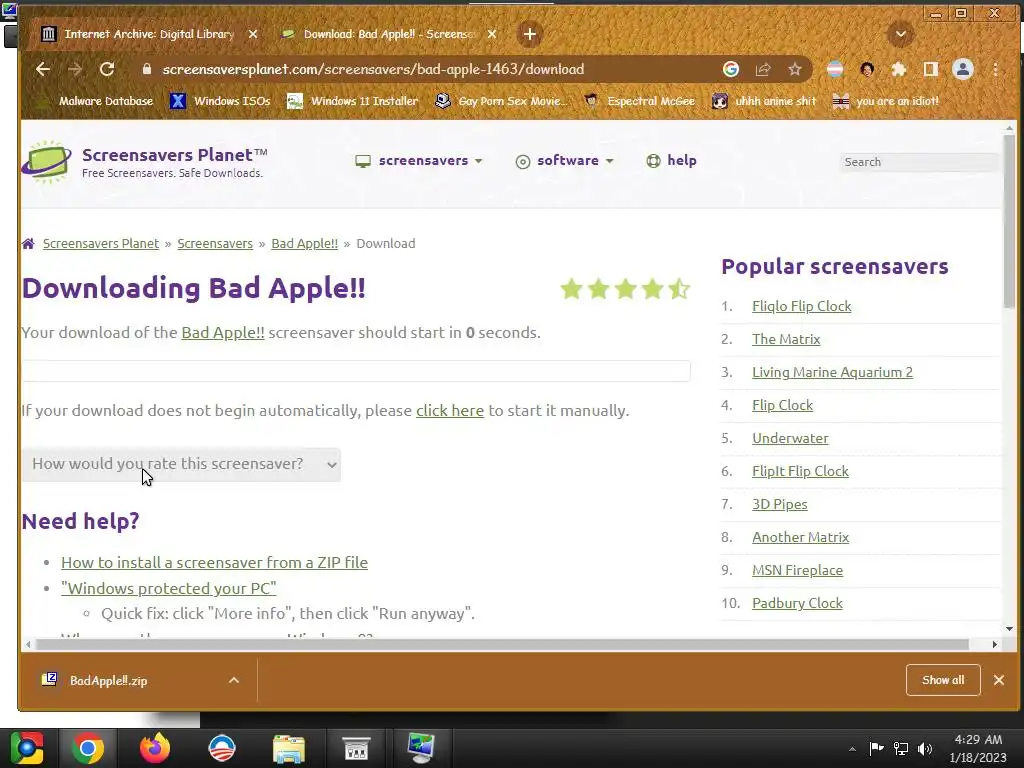1024x768 pixels.
Task: Open the Chrome profile avatar
Action: tap(963, 69)
